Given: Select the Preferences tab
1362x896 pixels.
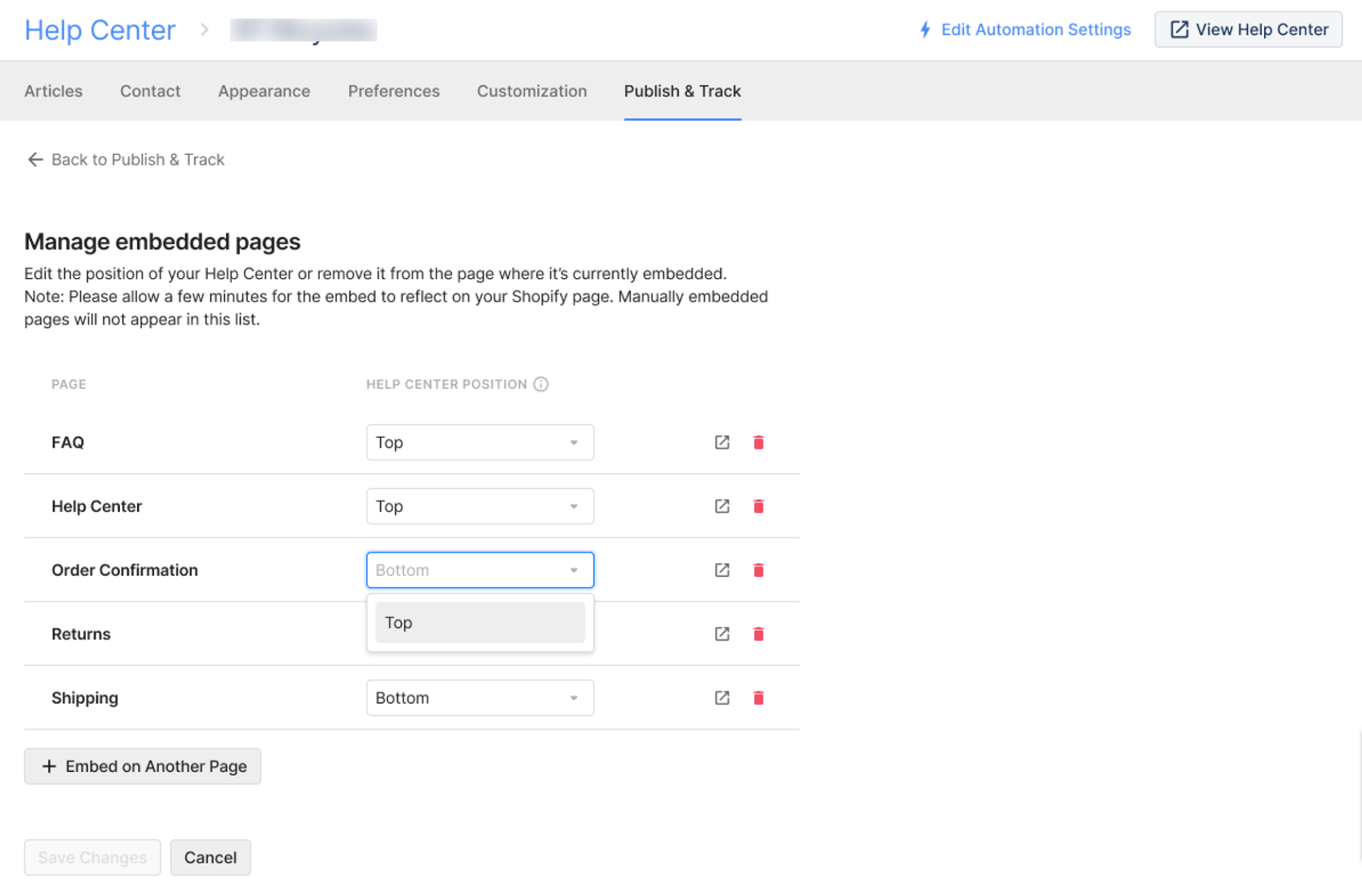Looking at the screenshot, I should click(394, 91).
